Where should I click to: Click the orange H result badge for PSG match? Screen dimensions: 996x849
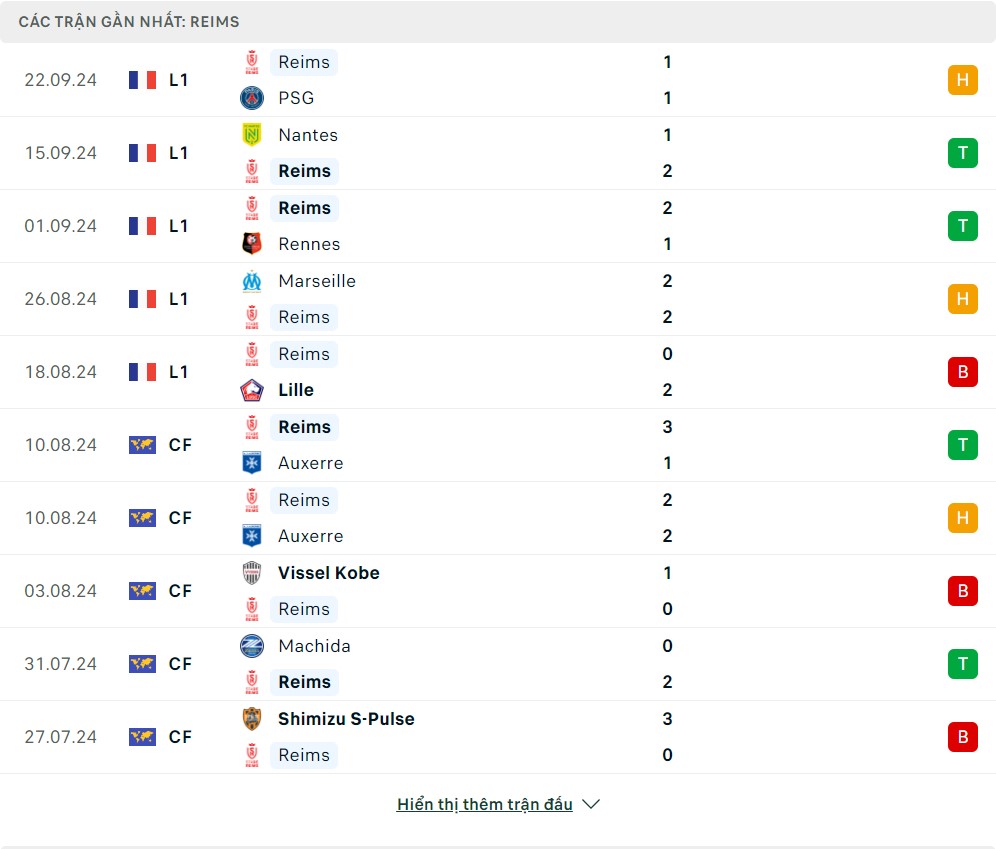(x=962, y=80)
